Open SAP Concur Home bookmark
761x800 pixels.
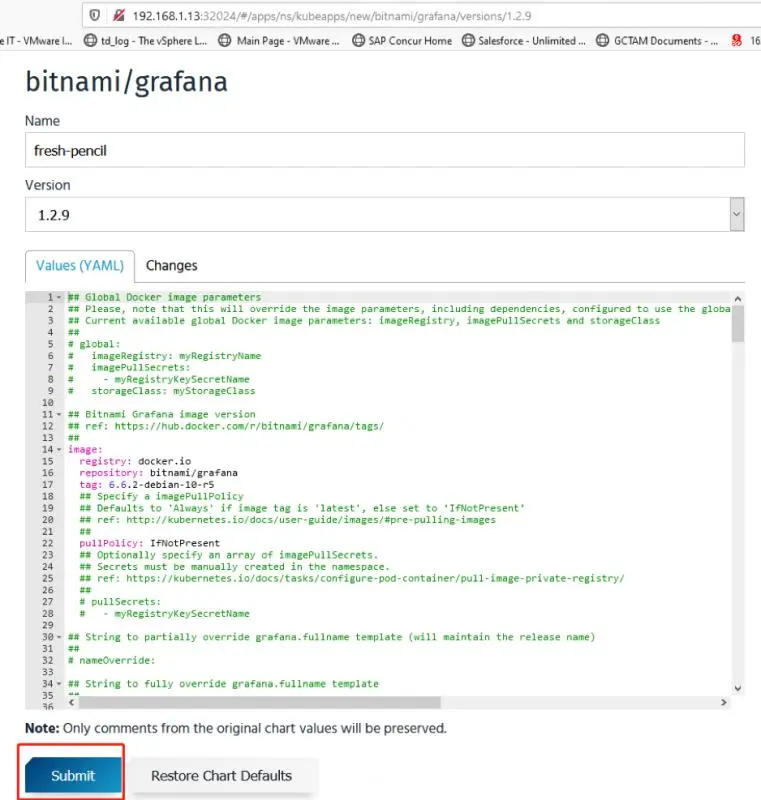(x=402, y=41)
